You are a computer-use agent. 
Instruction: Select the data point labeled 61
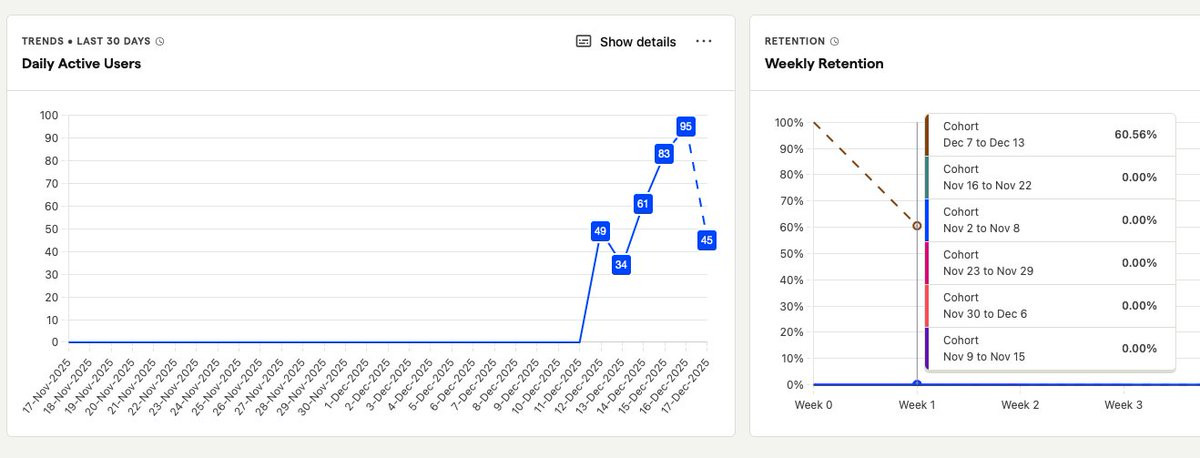coord(643,204)
